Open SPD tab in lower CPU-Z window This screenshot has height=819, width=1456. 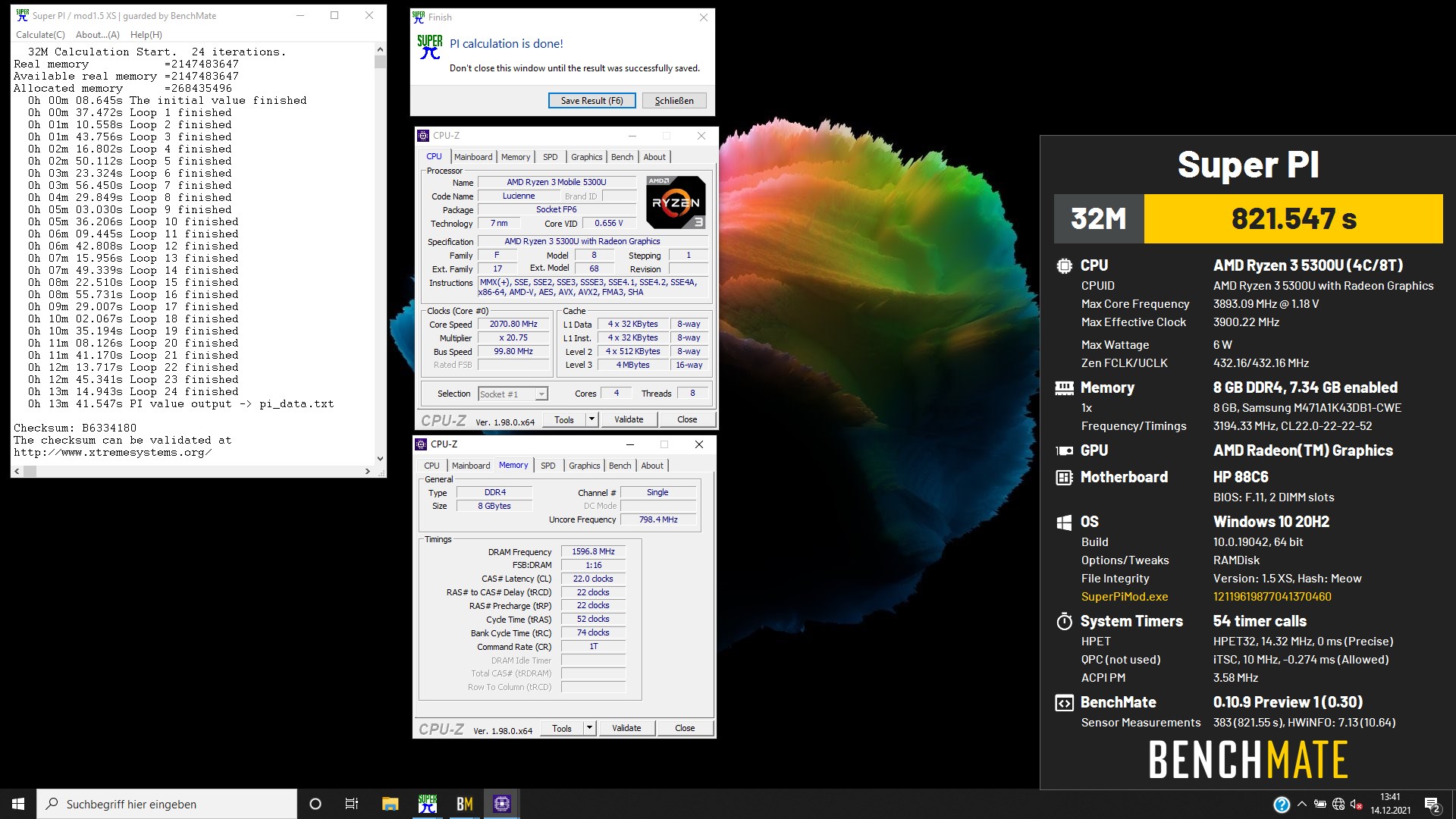pos(548,466)
